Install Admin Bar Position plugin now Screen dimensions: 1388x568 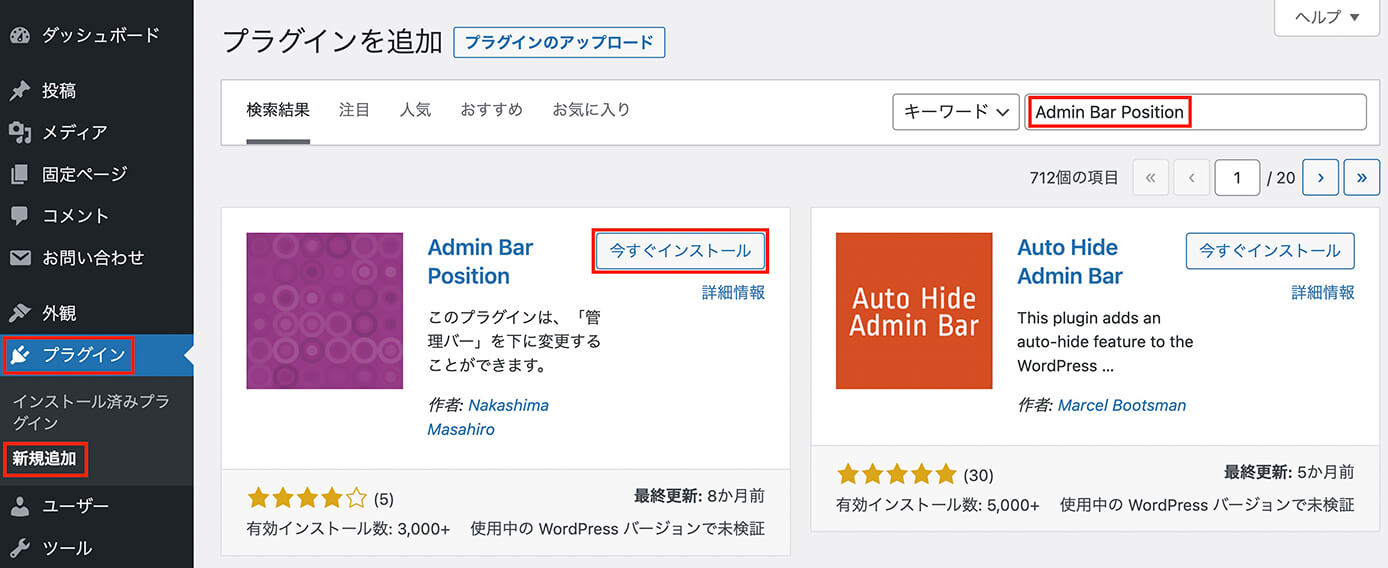point(680,251)
